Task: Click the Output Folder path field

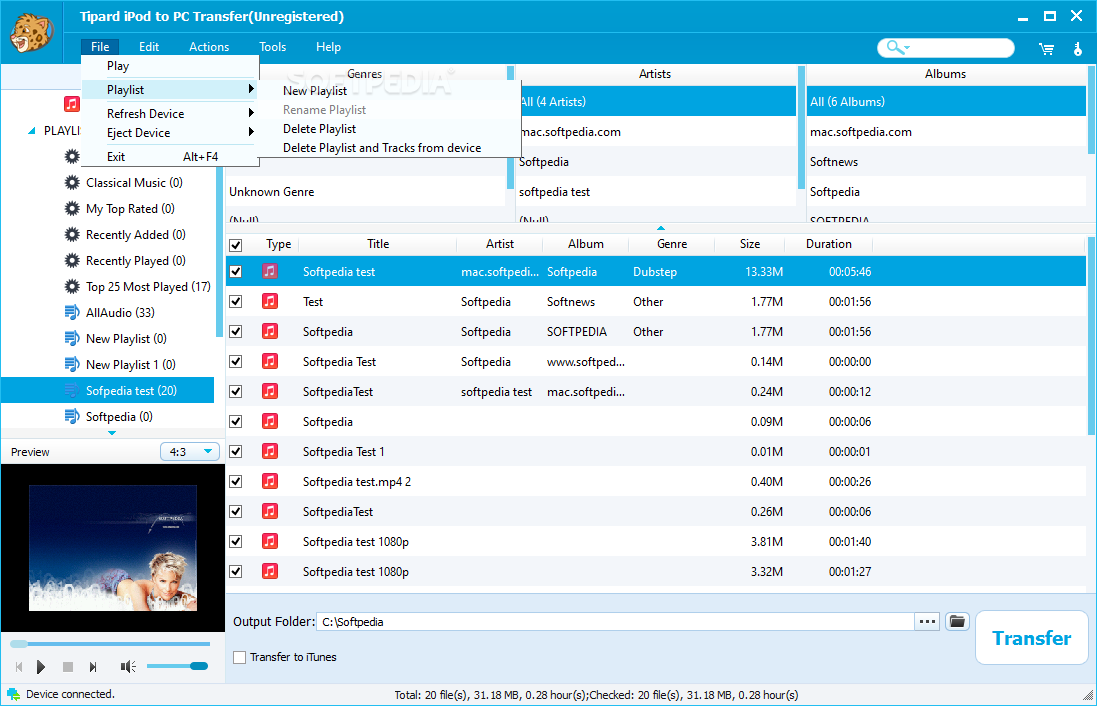Action: [615, 621]
